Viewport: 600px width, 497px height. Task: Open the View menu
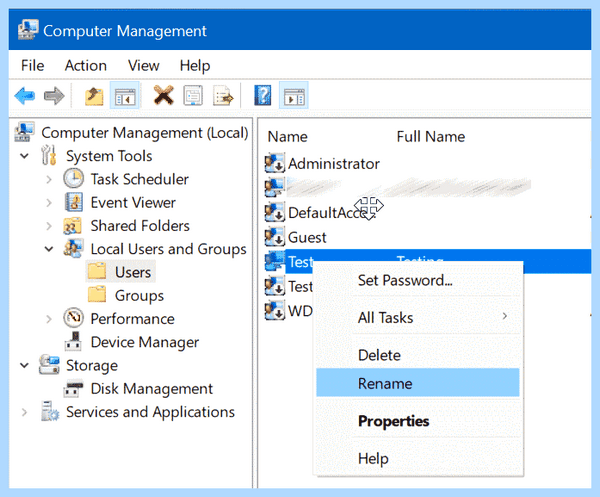(x=143, y=65)
